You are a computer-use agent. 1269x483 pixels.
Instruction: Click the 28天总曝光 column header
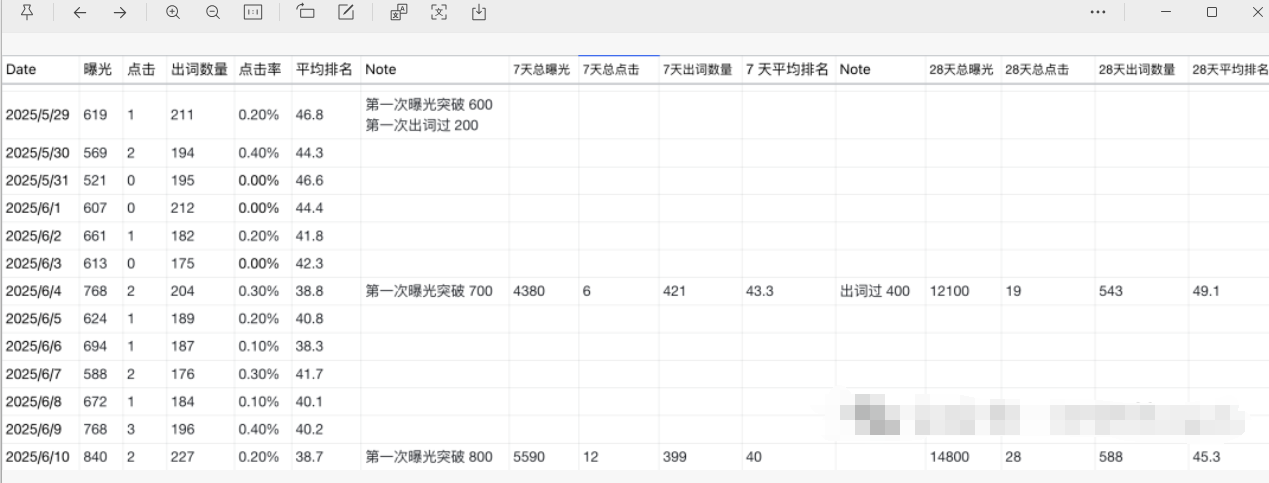click(961, 70)
